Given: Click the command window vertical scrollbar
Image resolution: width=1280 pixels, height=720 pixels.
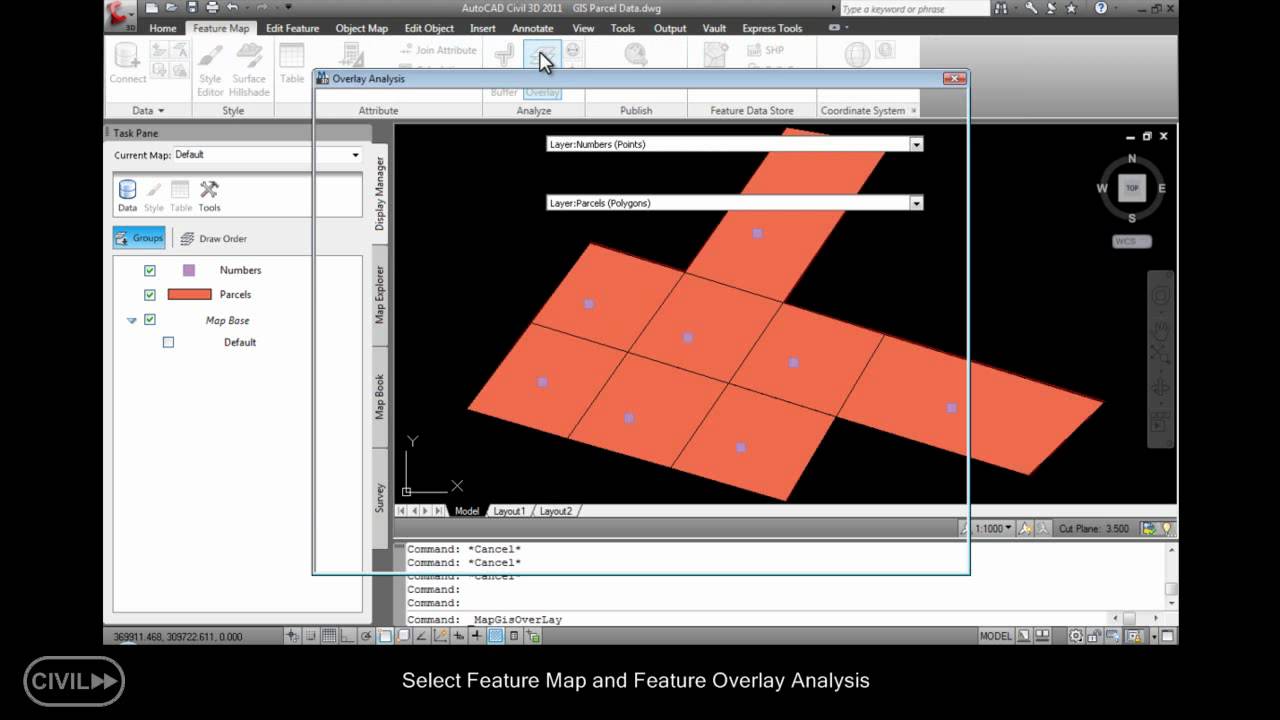Looking at the screenshot, I should coord(1173,575).
